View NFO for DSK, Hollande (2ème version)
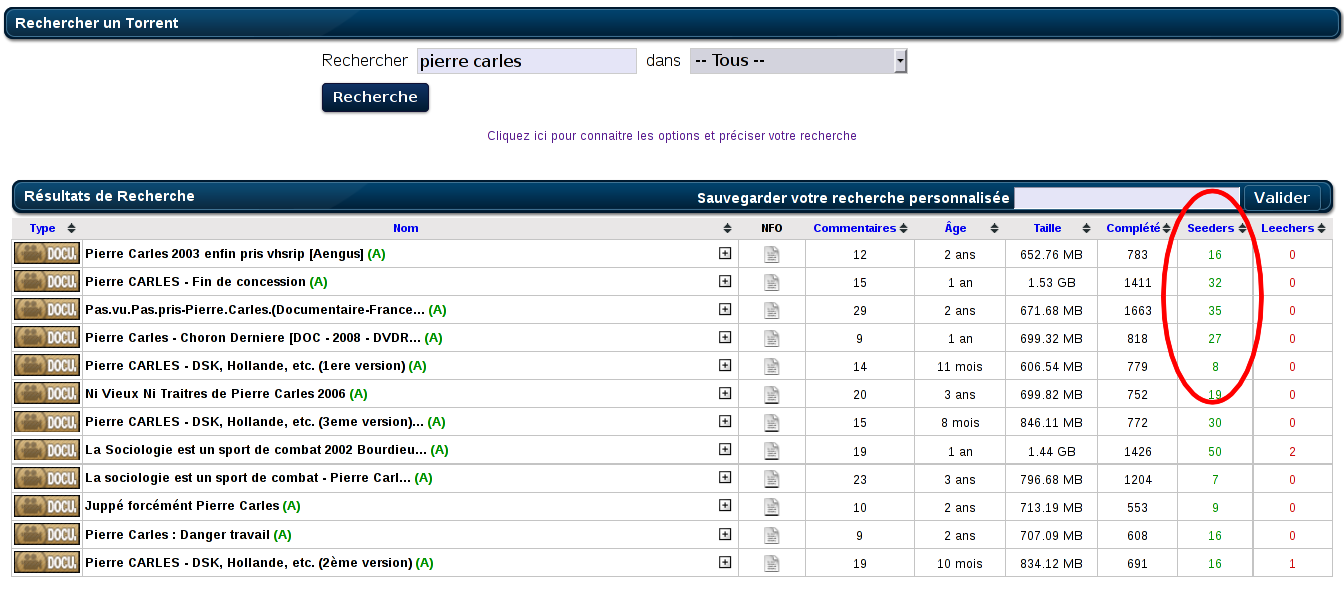The height and width of the screenshot is (599, 1344). pos(771,563)
